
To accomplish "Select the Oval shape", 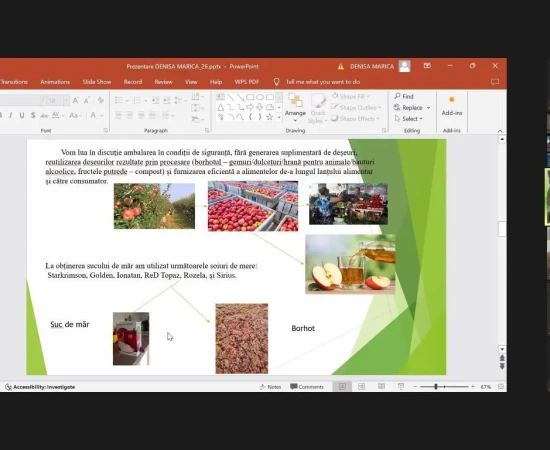I will point(260,97).
